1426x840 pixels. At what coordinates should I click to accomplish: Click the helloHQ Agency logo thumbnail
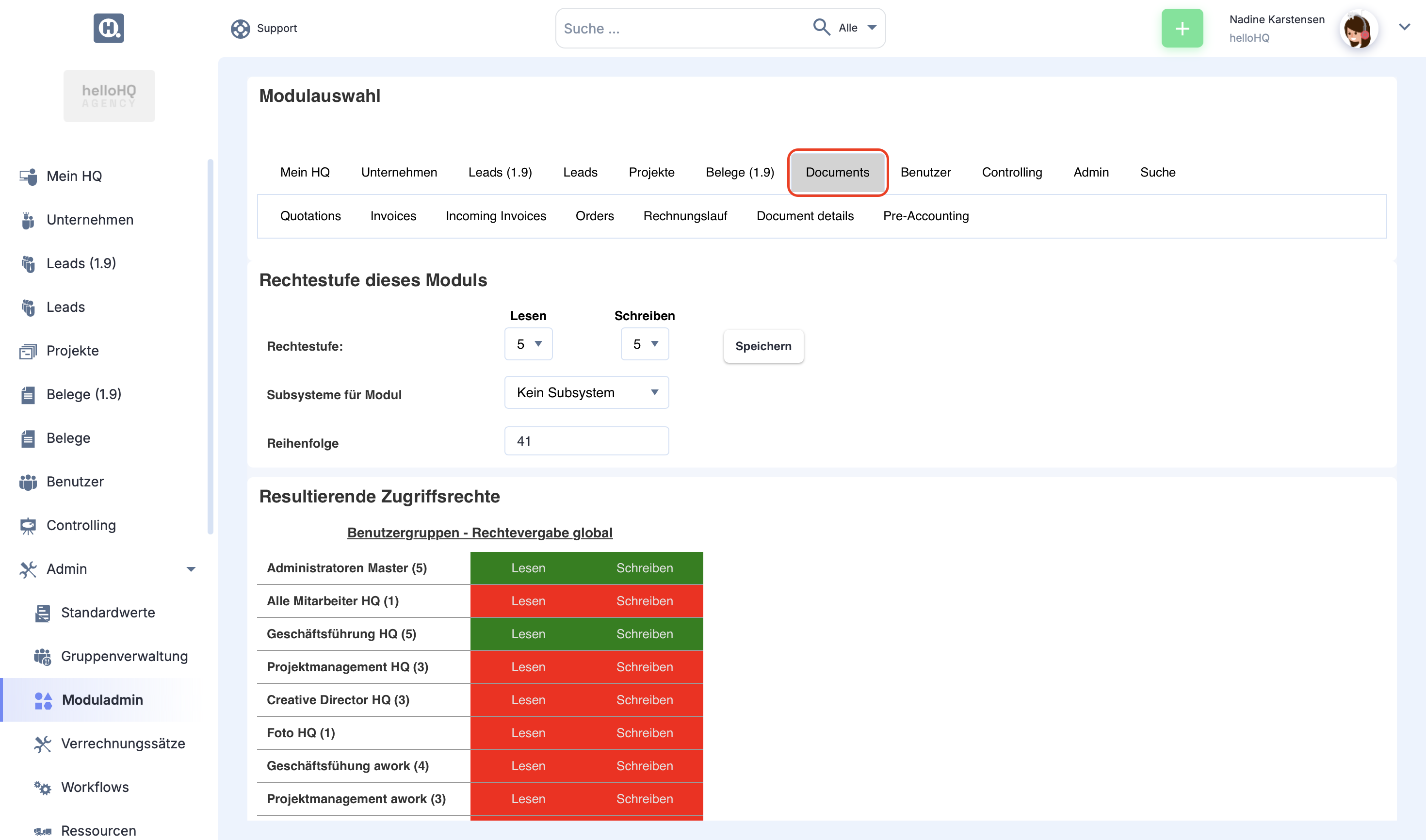(x=109, y=96)
